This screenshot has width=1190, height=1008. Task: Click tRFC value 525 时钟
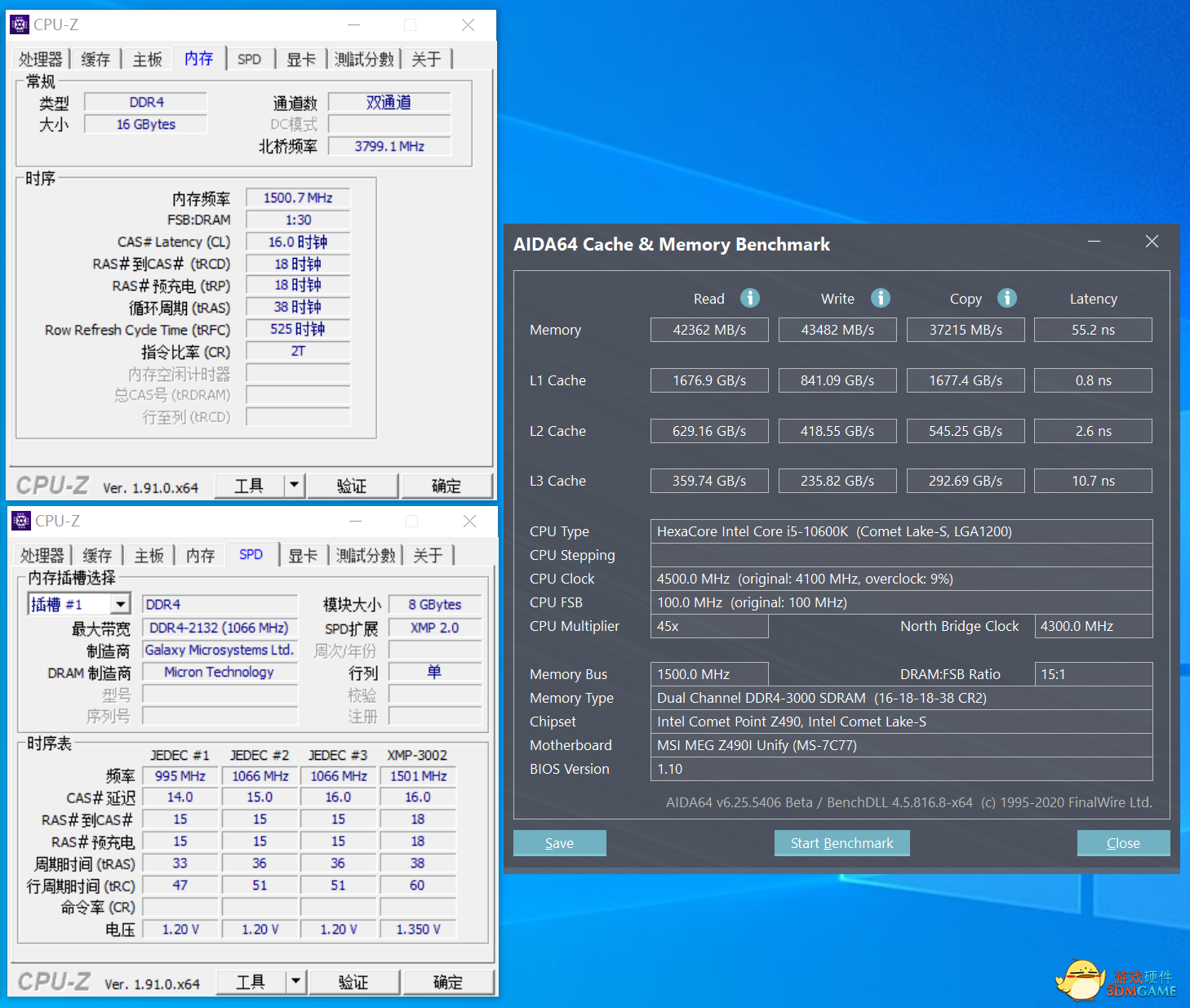coord(298,329)
